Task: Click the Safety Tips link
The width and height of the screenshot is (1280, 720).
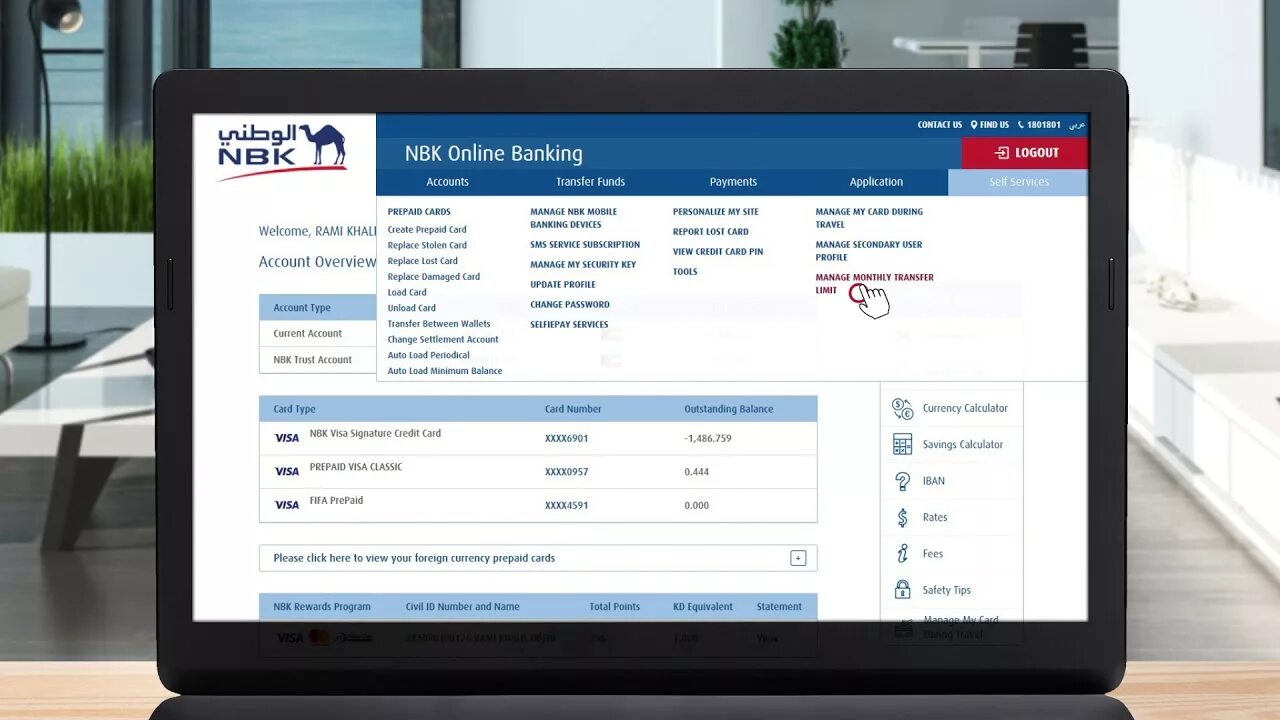Action: tap(946, 591)
